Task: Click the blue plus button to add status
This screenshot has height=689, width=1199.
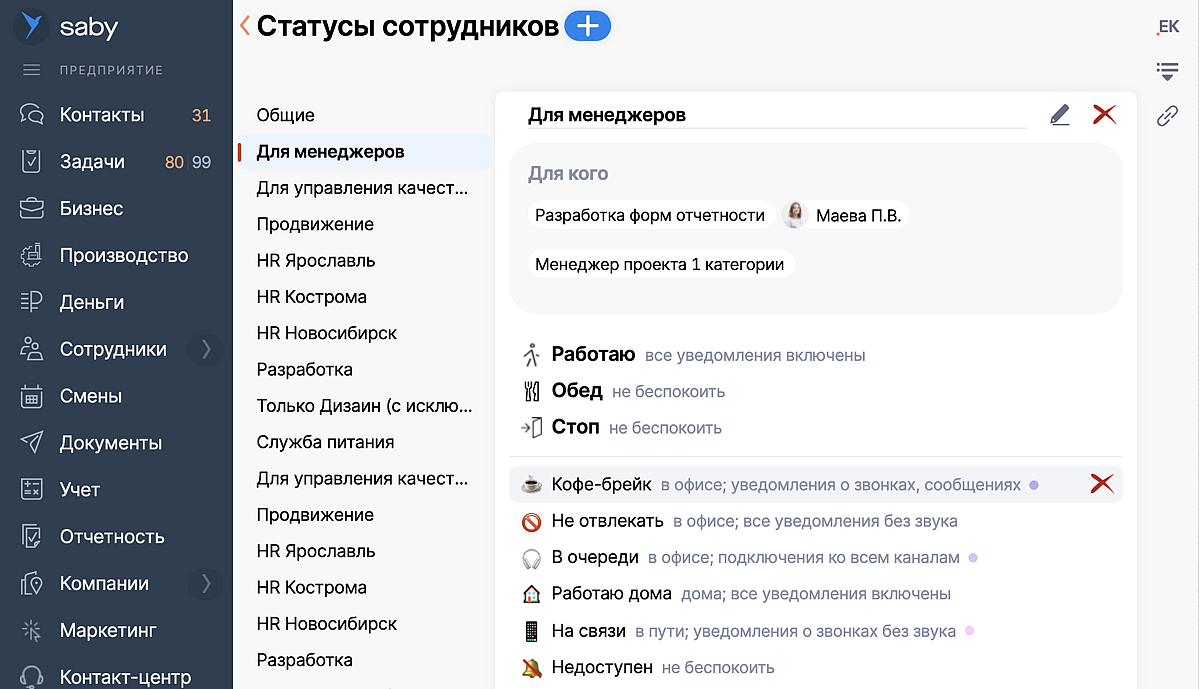Action: [587, 27]
